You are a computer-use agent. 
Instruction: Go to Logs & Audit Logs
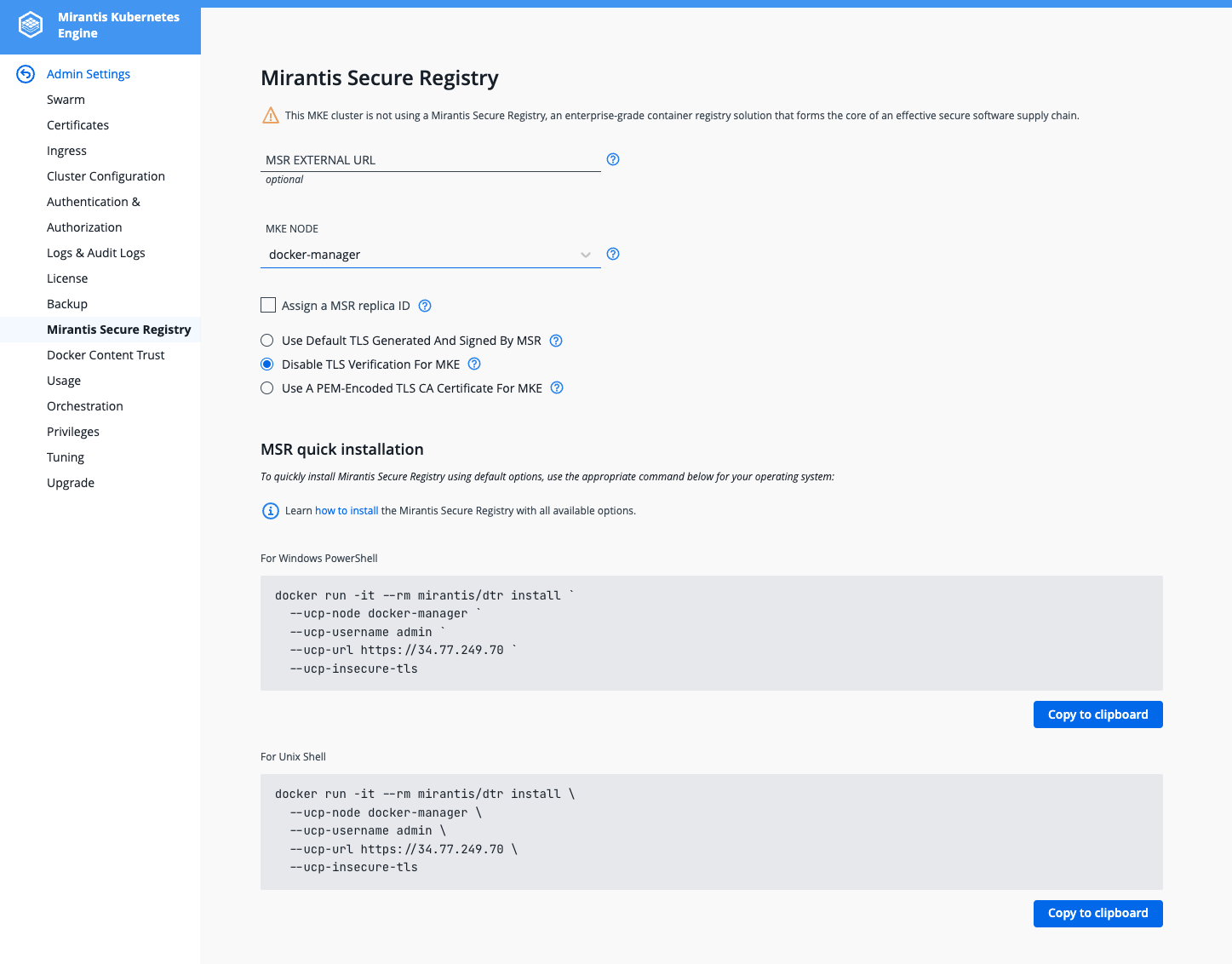95,253
